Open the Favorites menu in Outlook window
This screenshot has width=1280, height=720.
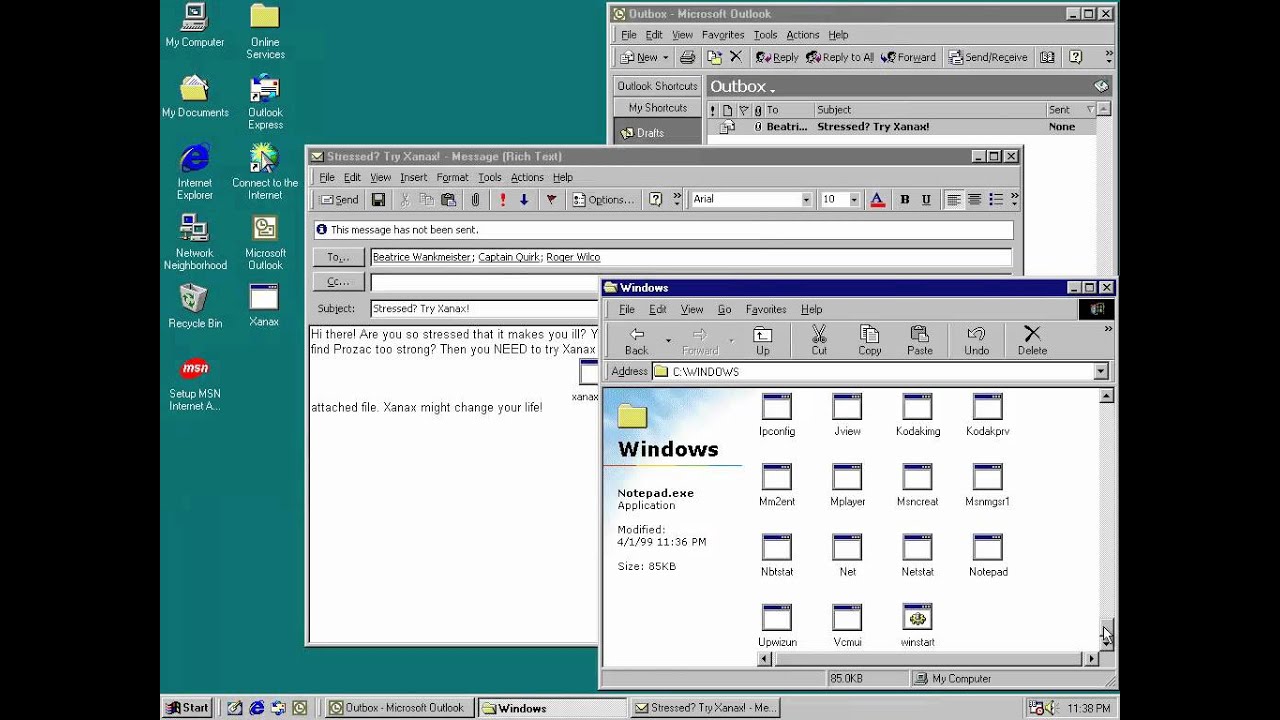click(723, 35)
